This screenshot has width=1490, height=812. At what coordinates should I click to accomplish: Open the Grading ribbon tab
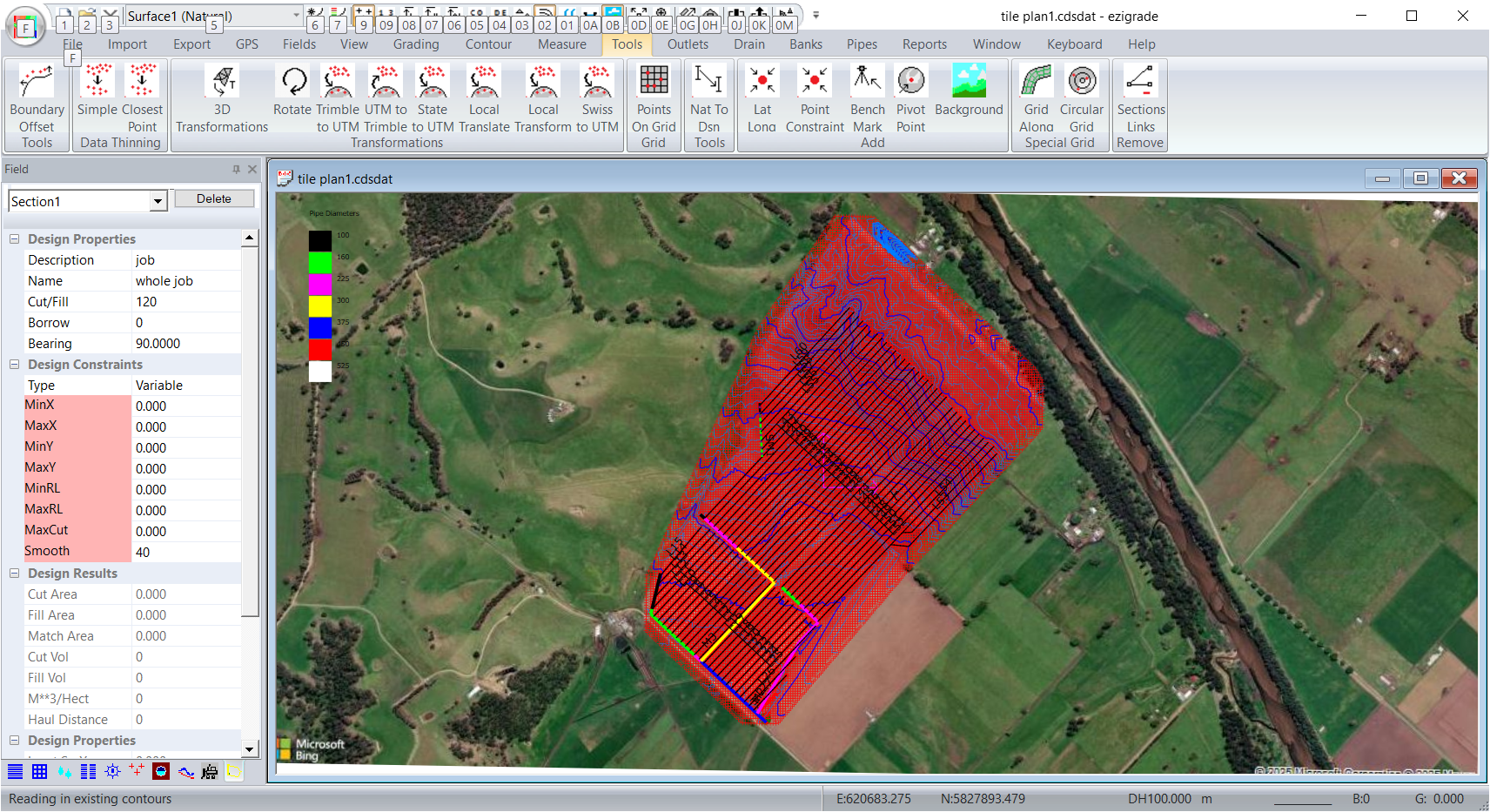point(416,44)
